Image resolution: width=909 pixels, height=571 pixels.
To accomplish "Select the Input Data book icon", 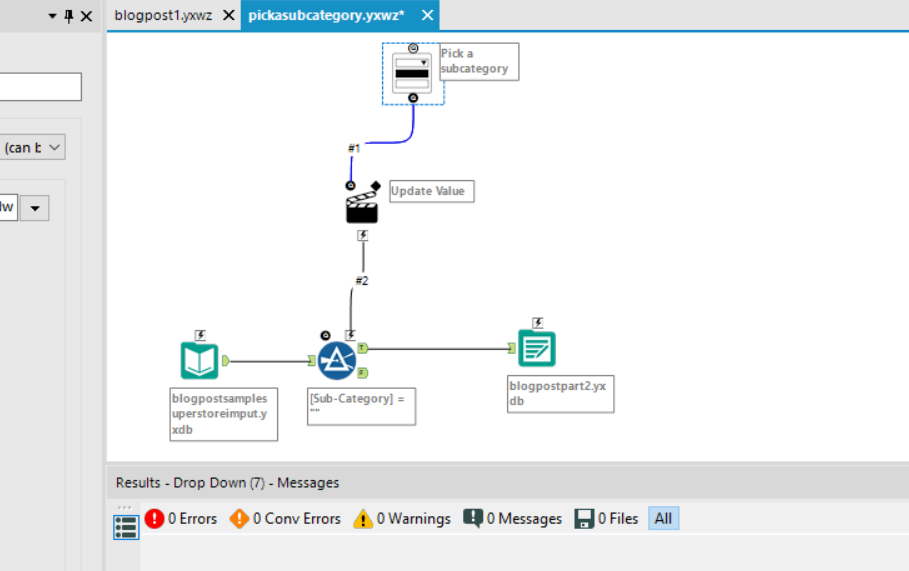I will click(199, 361).
